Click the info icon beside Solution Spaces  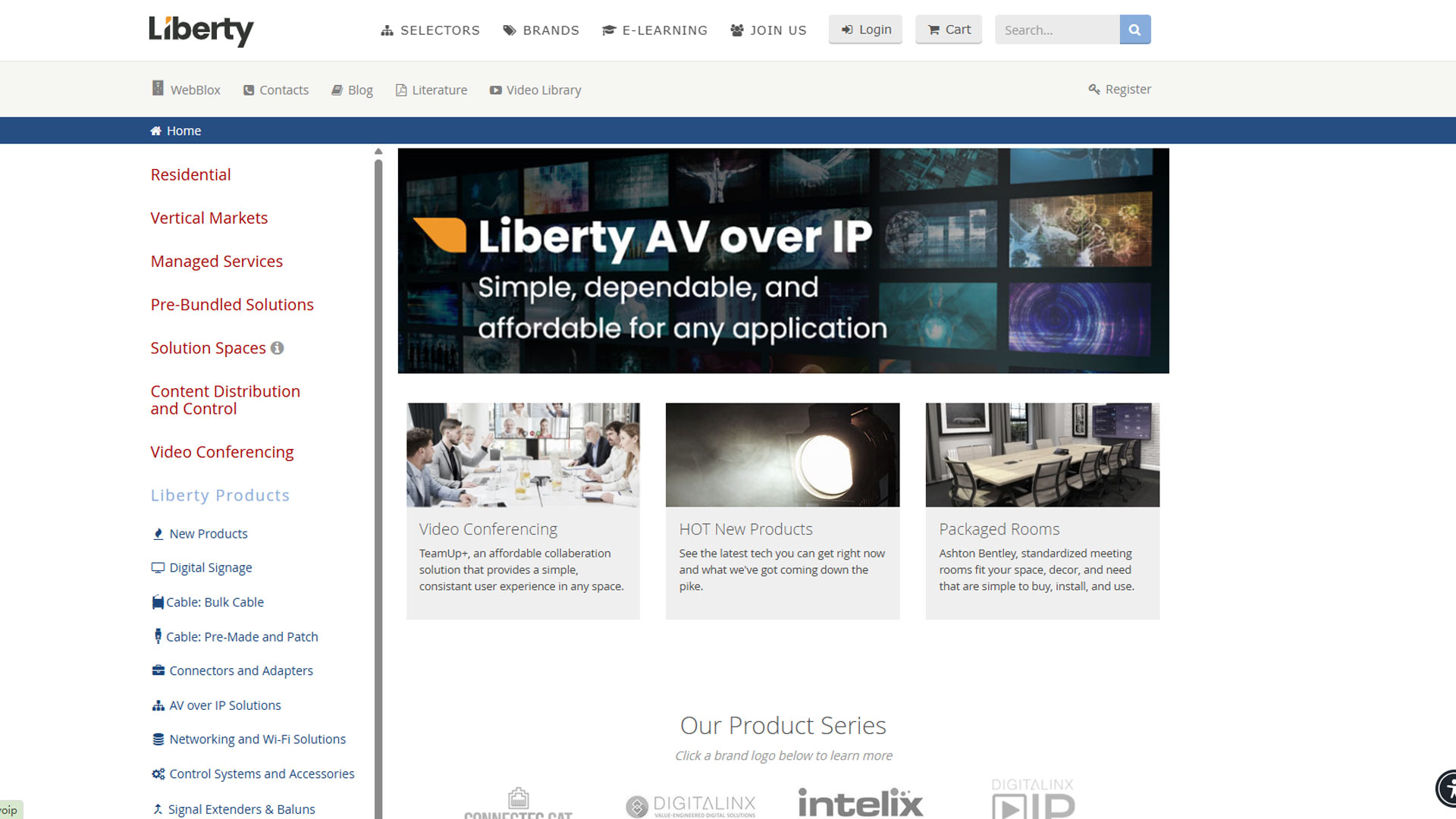pos(278,348)
